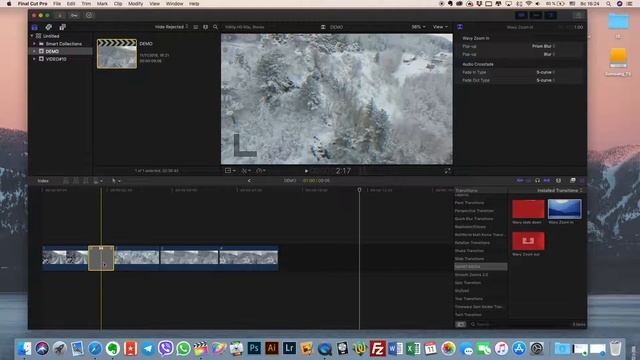This screenshot has width=640, height=360.
Task: Show or hide the Browser panel
Action: (521, 15)
